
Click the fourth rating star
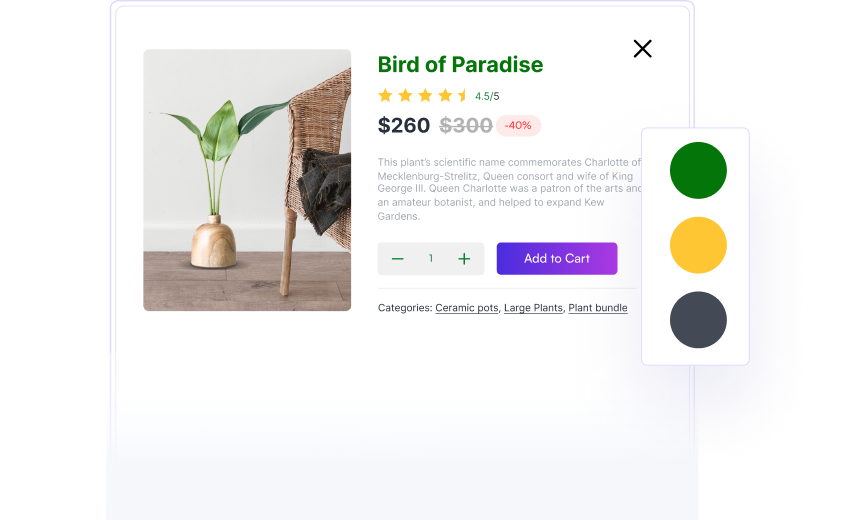point(445,96)
